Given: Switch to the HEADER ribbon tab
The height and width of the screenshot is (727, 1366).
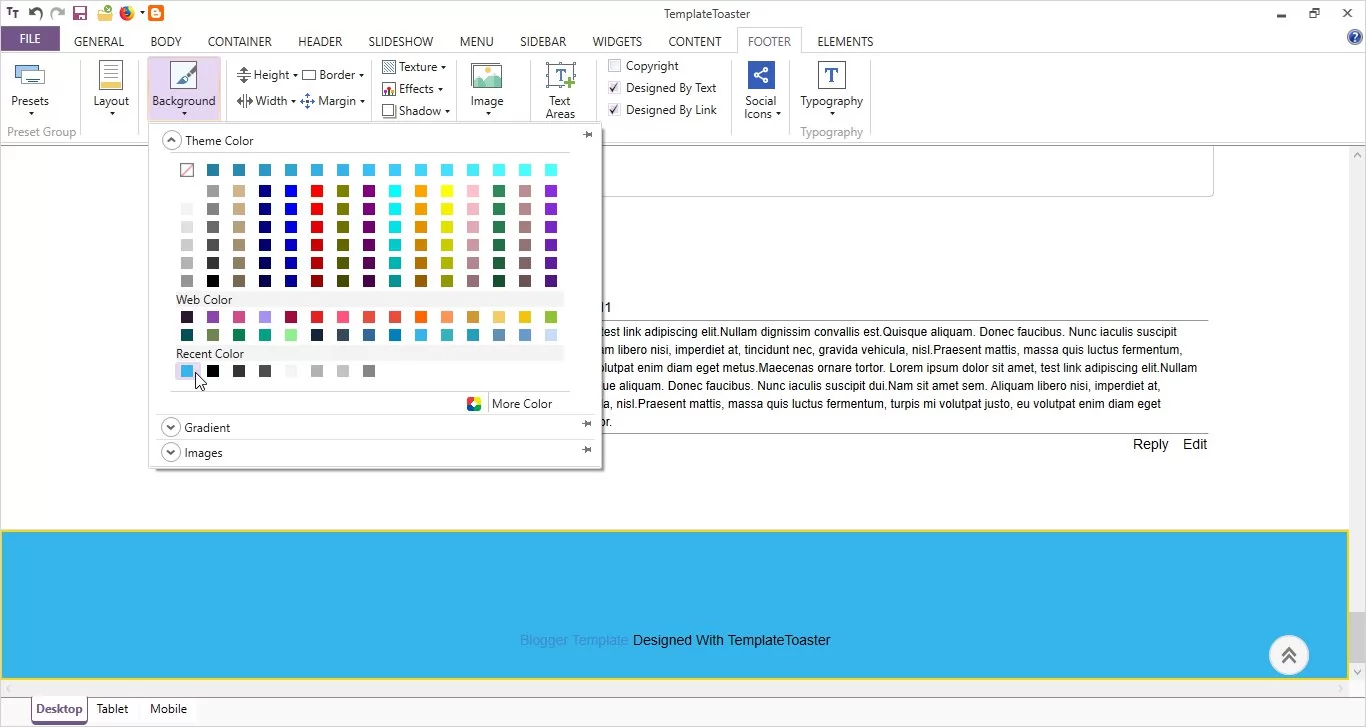Looking at the screenshot, I should (x=320, y=42).
